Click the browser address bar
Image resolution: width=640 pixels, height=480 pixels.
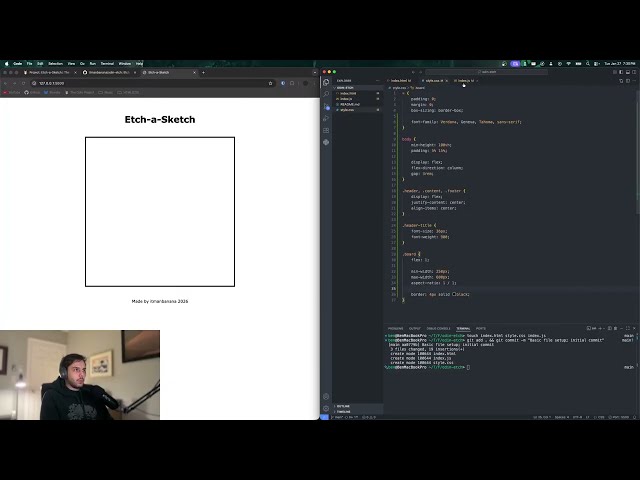pyautogui.click(x=151, y=83)
